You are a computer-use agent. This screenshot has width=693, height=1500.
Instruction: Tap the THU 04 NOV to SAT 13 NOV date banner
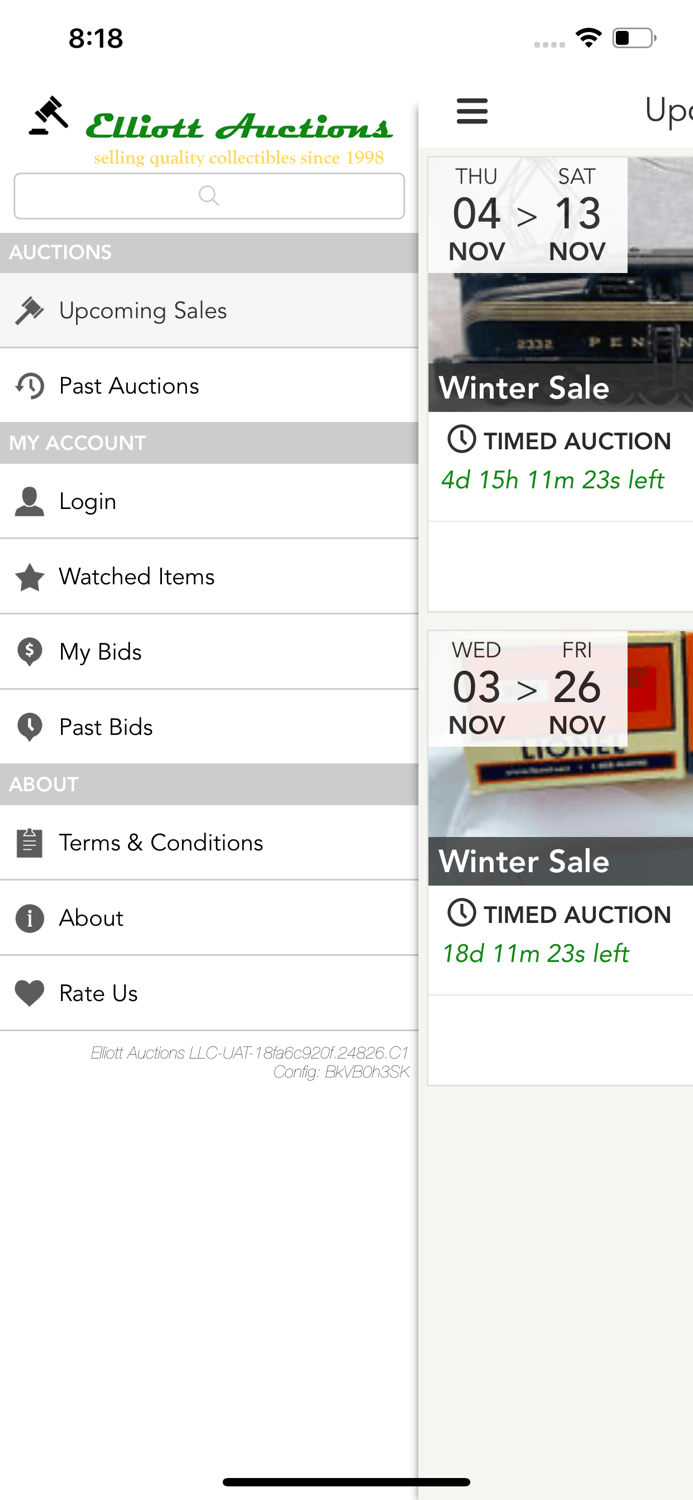coord(527,214)
